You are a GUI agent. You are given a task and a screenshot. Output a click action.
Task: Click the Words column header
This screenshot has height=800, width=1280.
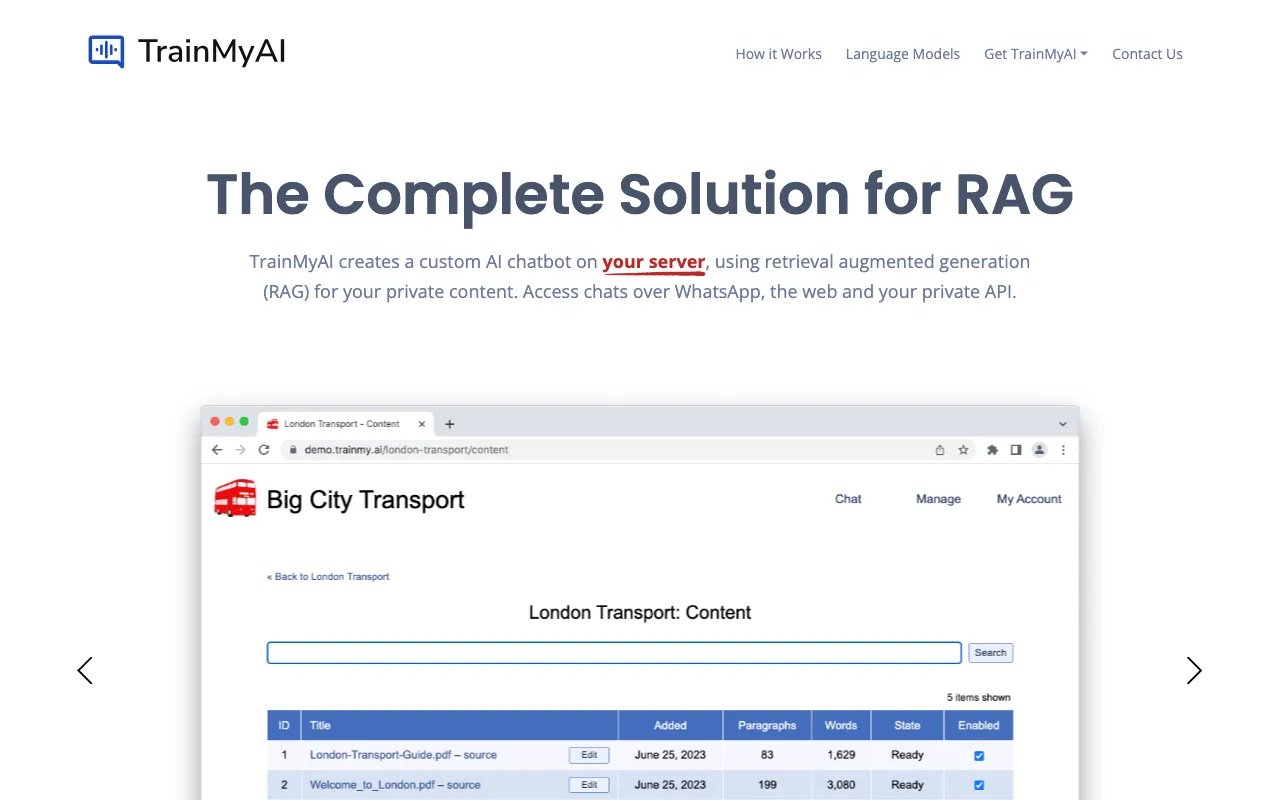click(x=841, y=726)
